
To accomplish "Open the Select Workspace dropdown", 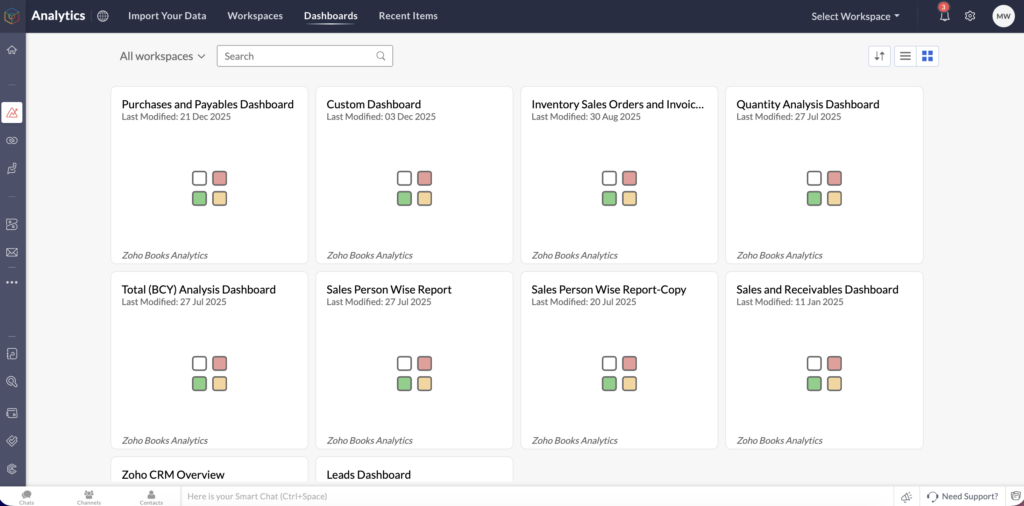I will click(855, 16).
